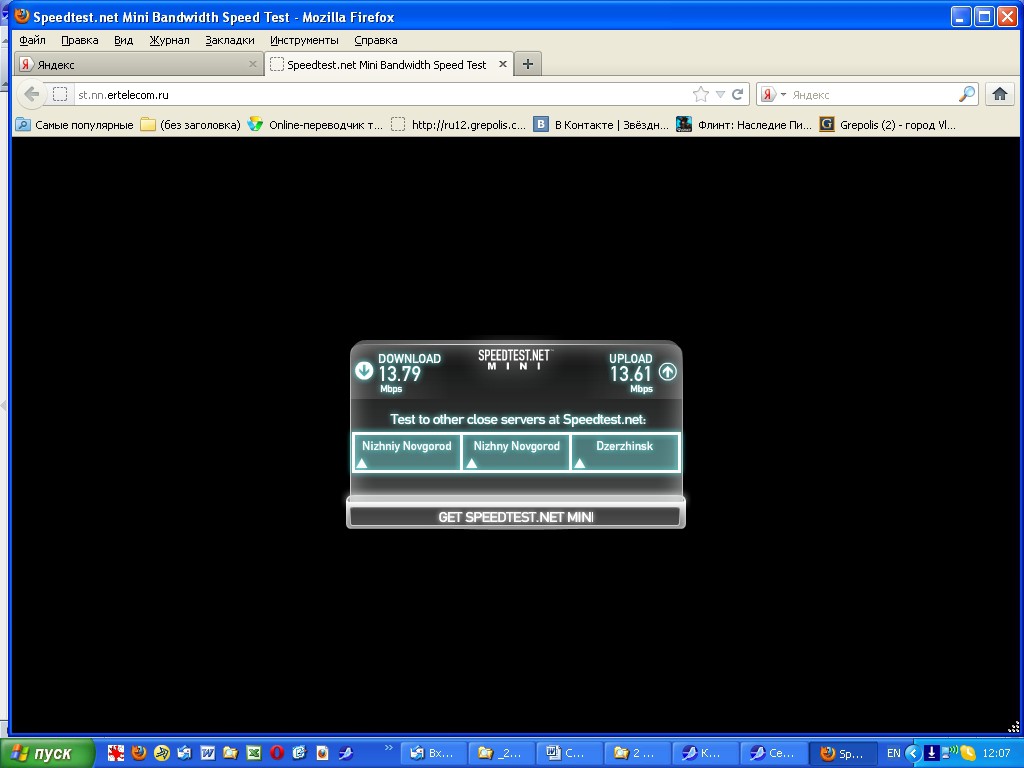Click the yellow tray icon beside the clock
The width and height of the screenshot is (1024, 768).
[x=967, y=753]
